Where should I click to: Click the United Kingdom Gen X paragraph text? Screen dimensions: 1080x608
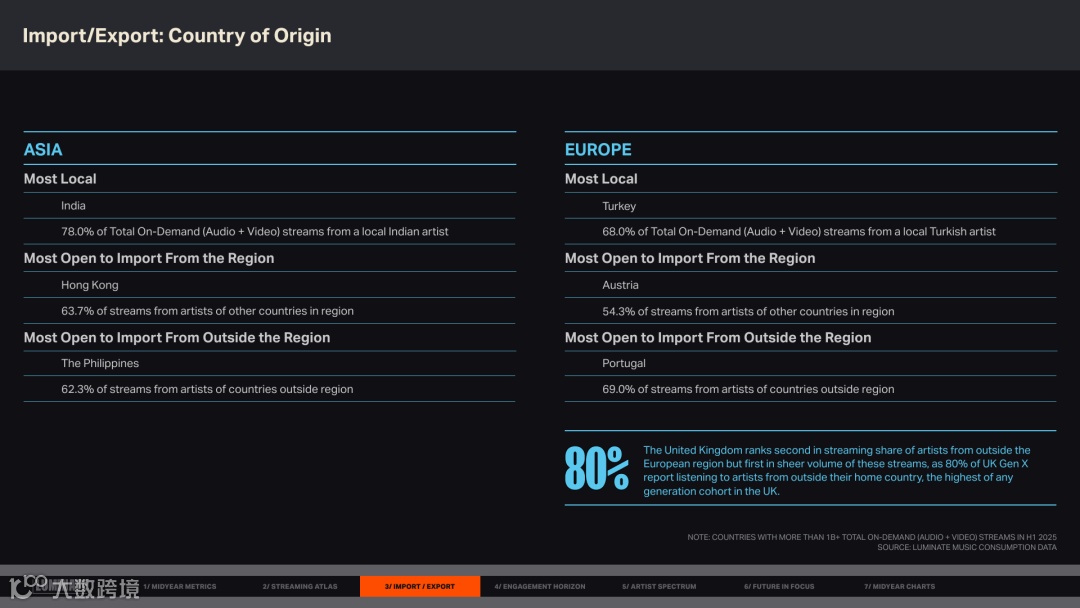point(836,470)
